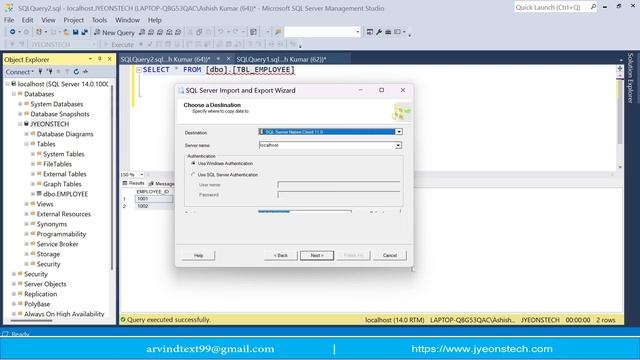Click the Activity Monitor icon in Object Explorer toolbar

(85, 71)
